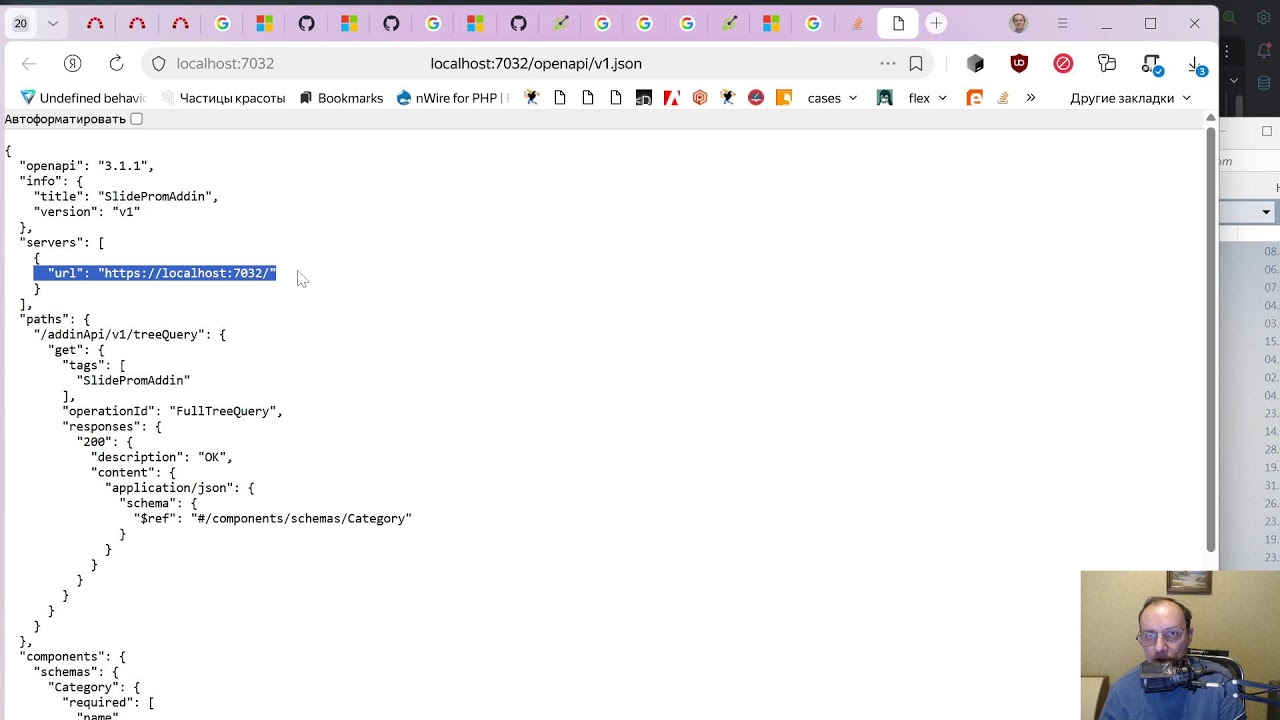Click the webcam video overlay

click(x=1180, y=645)
